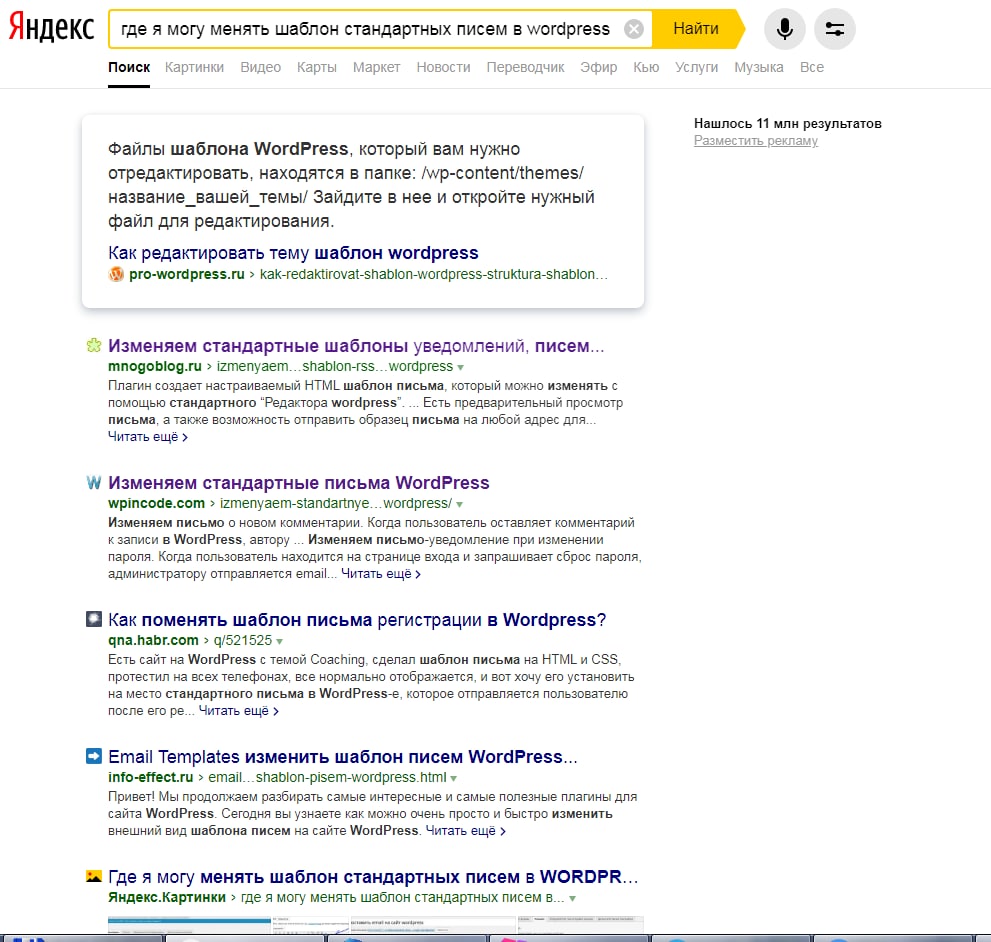The height and width of the screenshot is (942, 991).
Task: Open 'Email Templates изменить шаблон писем' result
Action: pos(343,757)
